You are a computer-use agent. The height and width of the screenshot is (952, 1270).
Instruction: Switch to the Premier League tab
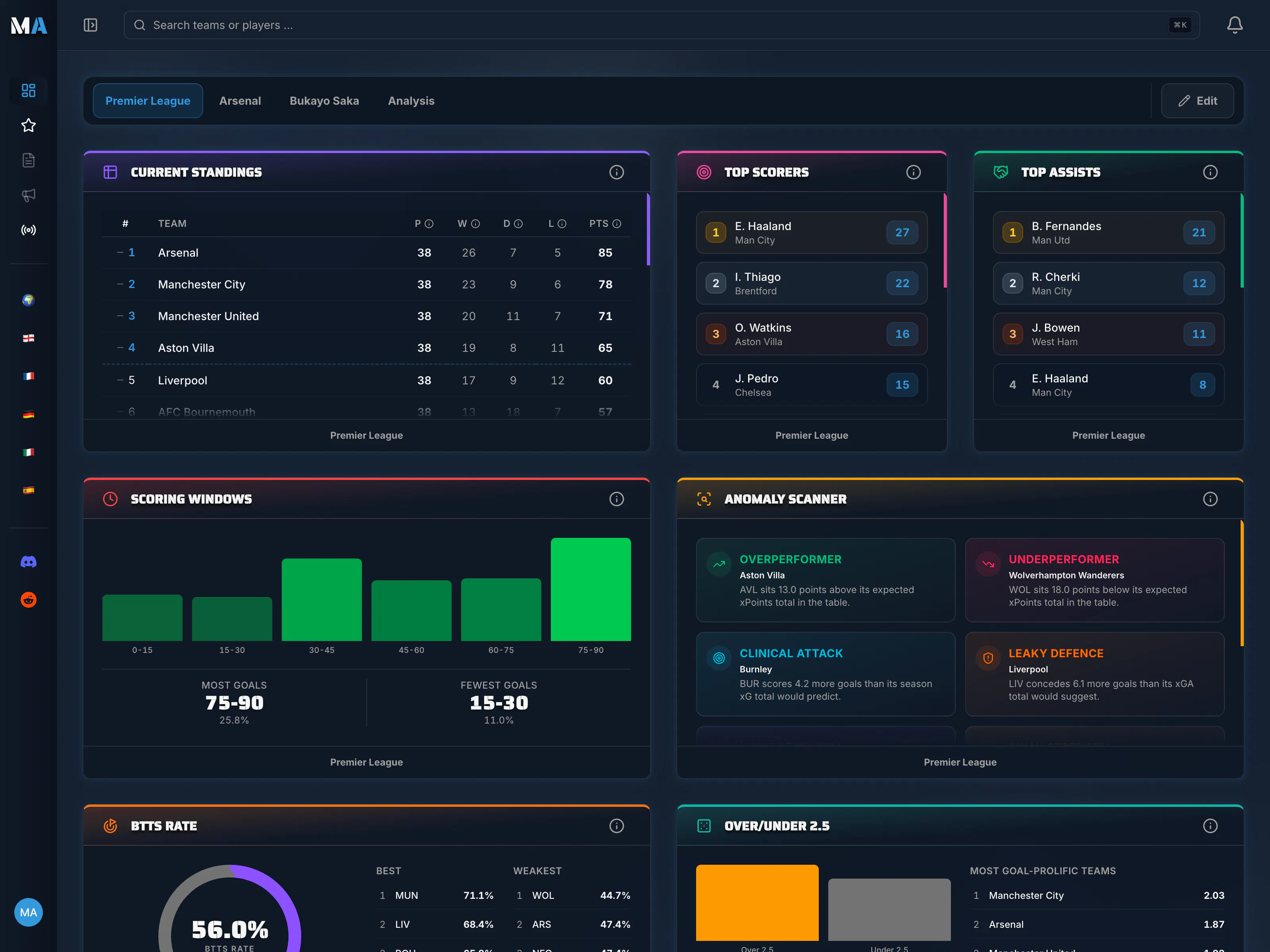(x=148, y=101)
